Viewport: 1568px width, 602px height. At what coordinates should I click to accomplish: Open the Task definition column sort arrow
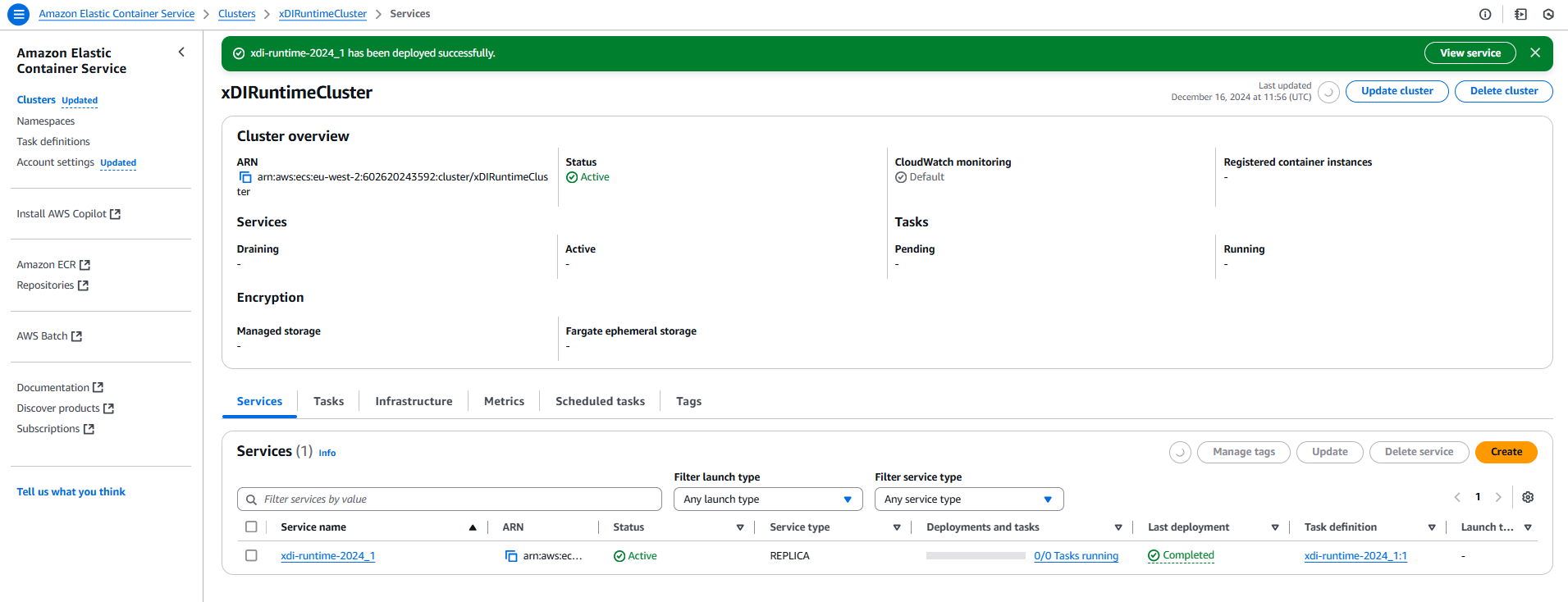pos(1432,527)
